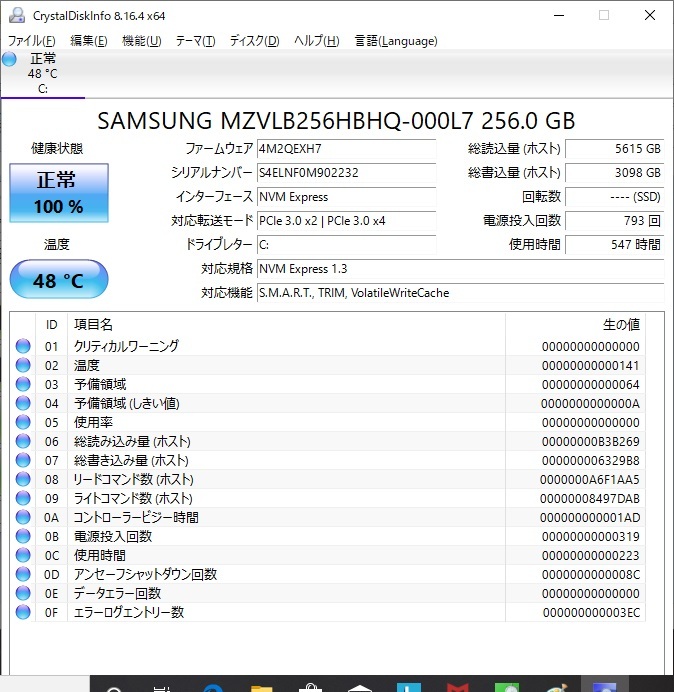This screenshot has width=674, height=692.
Task: Click status circle for row 06 総読み込み量
Action: [x=23, y=441]
